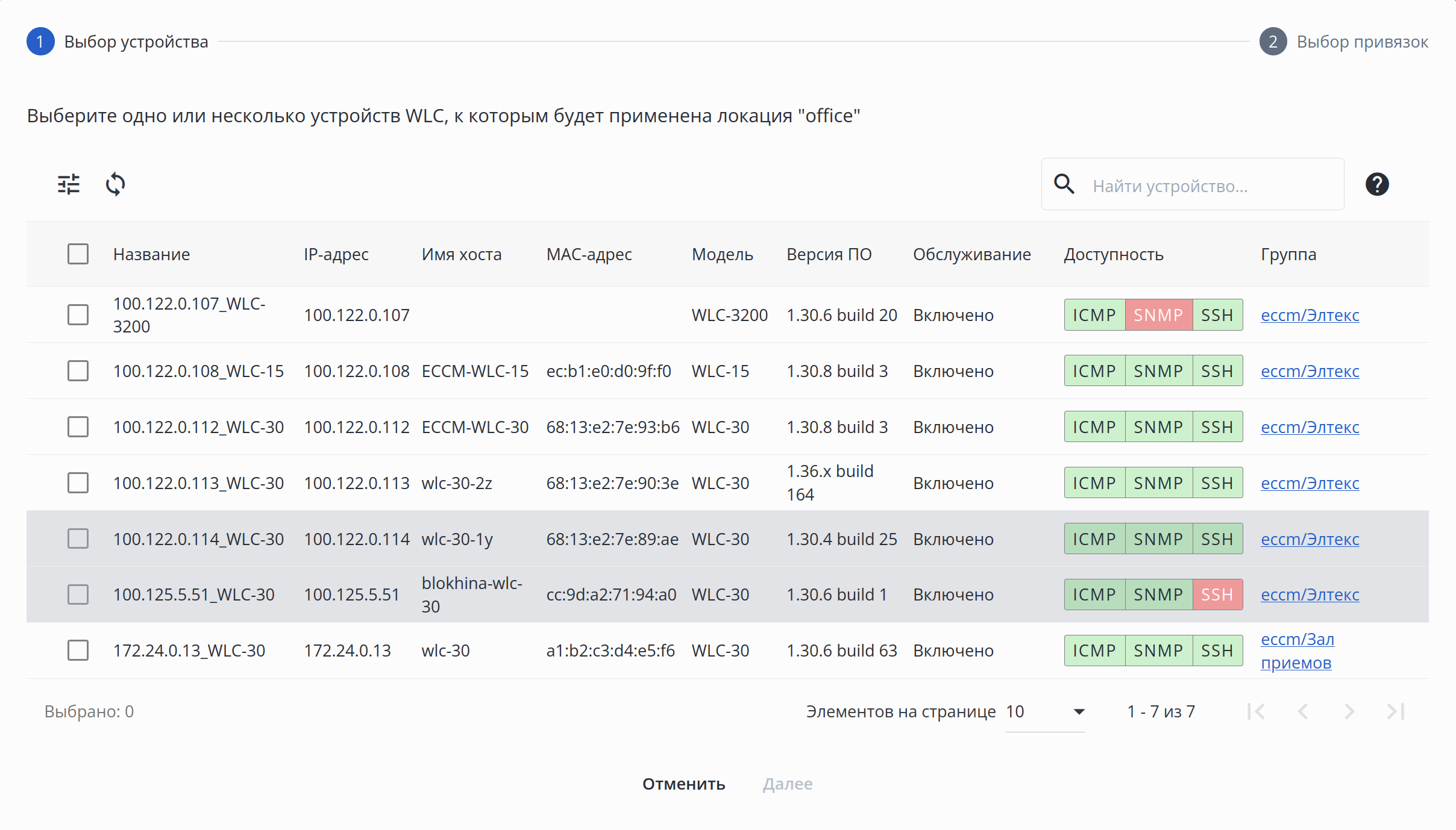Toggle the select-all checkbox in header
The height and width of the screenshot is (830, 1456).
[78, 254]
